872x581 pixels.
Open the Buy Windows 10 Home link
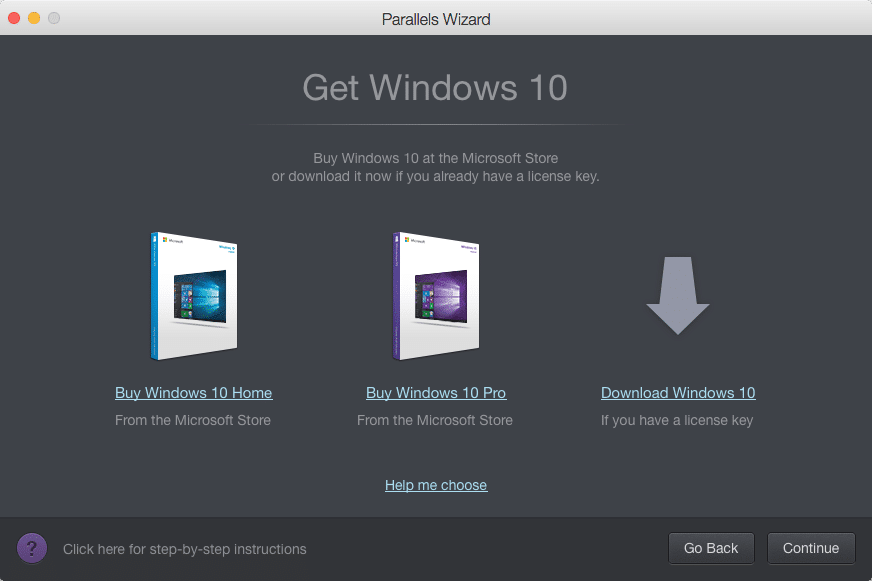194,393
